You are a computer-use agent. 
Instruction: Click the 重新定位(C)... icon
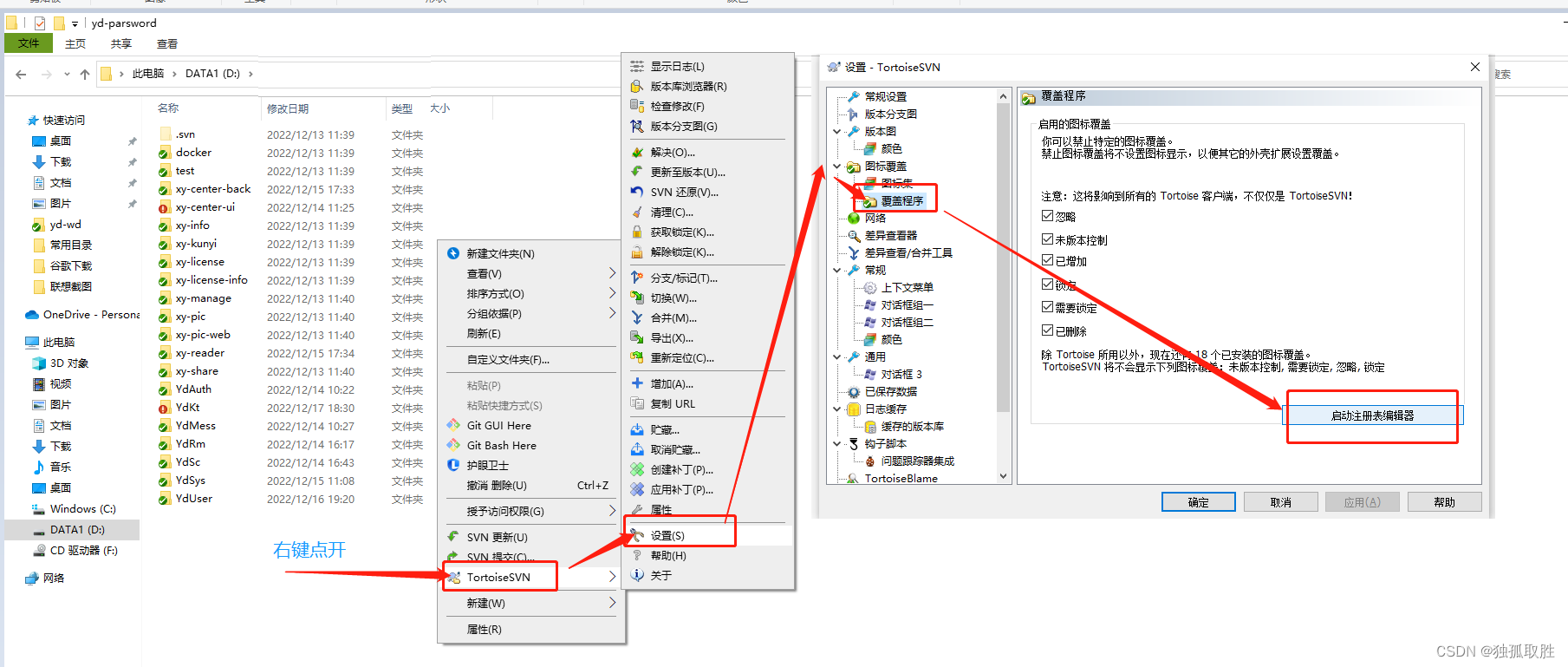pos(637,357)
